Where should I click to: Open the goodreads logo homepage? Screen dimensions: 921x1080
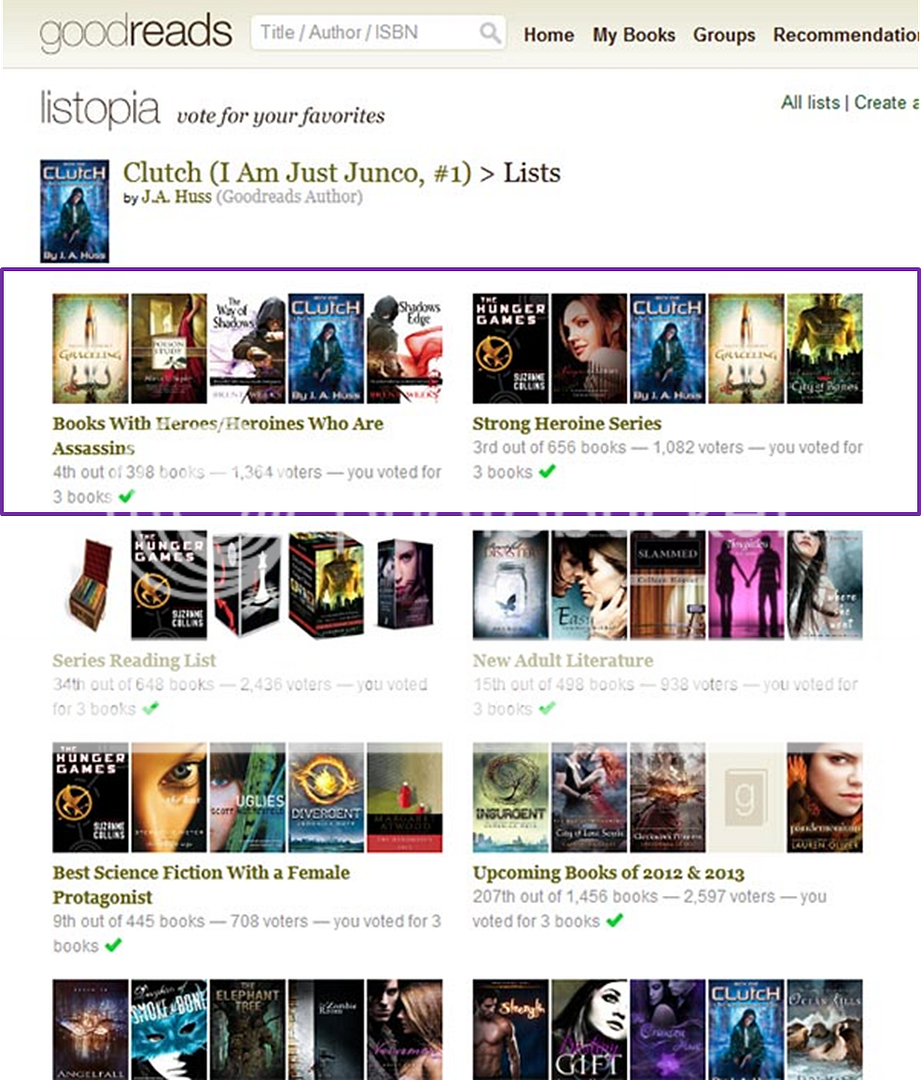pos(136,33)
